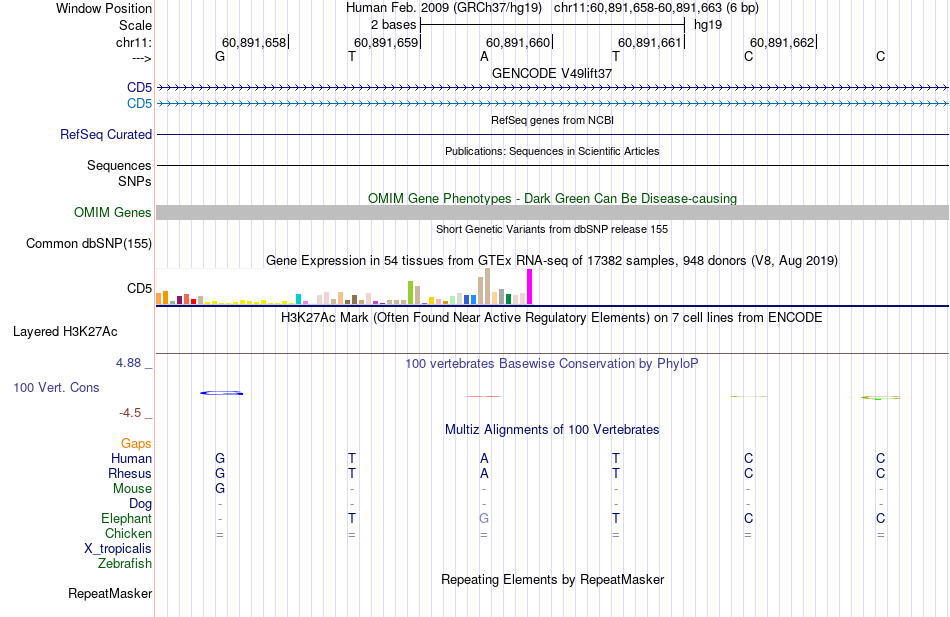Click the A base in the ruler sequence

(484, 56)
